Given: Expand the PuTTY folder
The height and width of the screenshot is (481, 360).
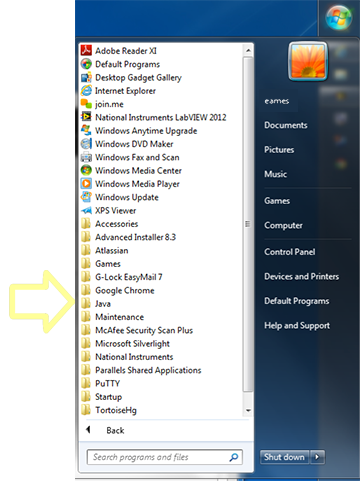Looking at the screenshot, I should coord(100,384).
